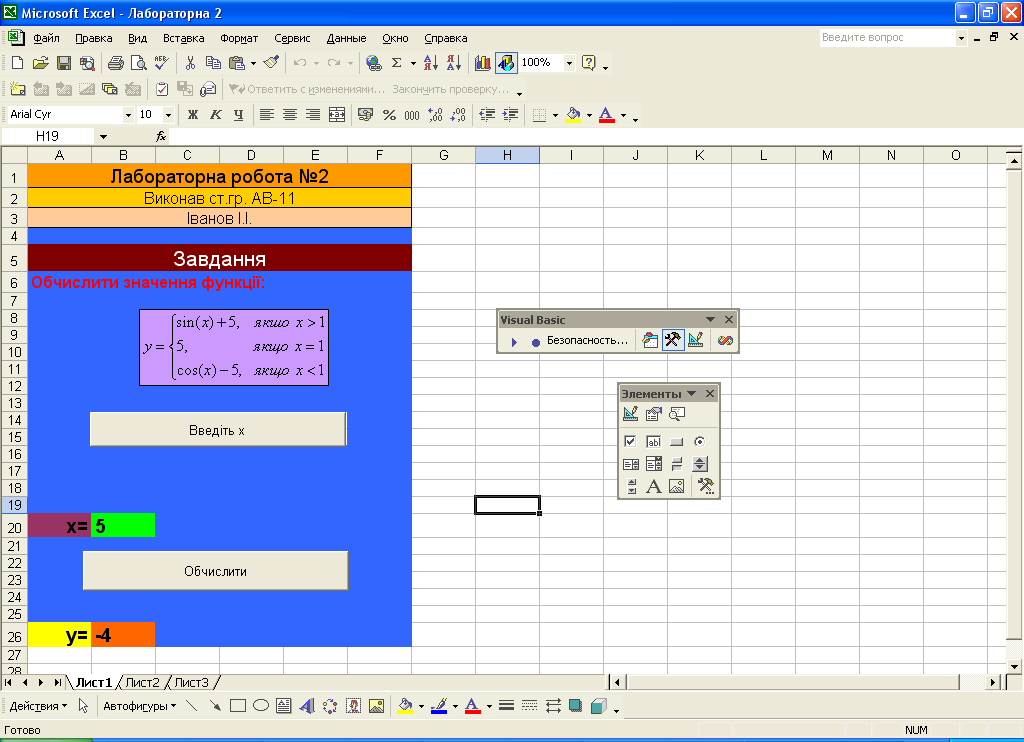This screenshot has height=742, width=1024.
Task: Switch to the Лист2 sheet tab
Action: [142, 683]
